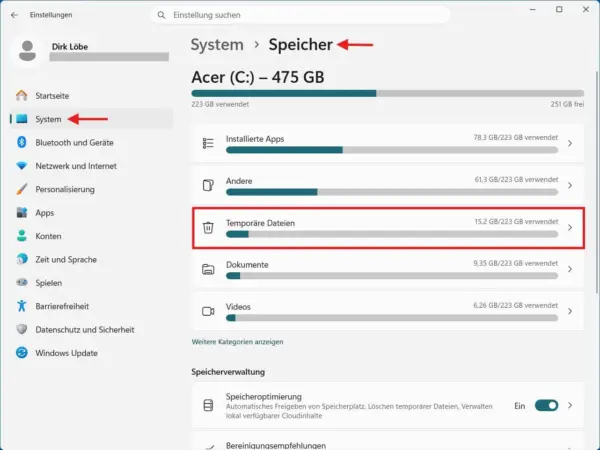Click the 15,2 GB/223 GB verwendet value
The height and width of the screenshot is (450, 600).
(516, 222)
